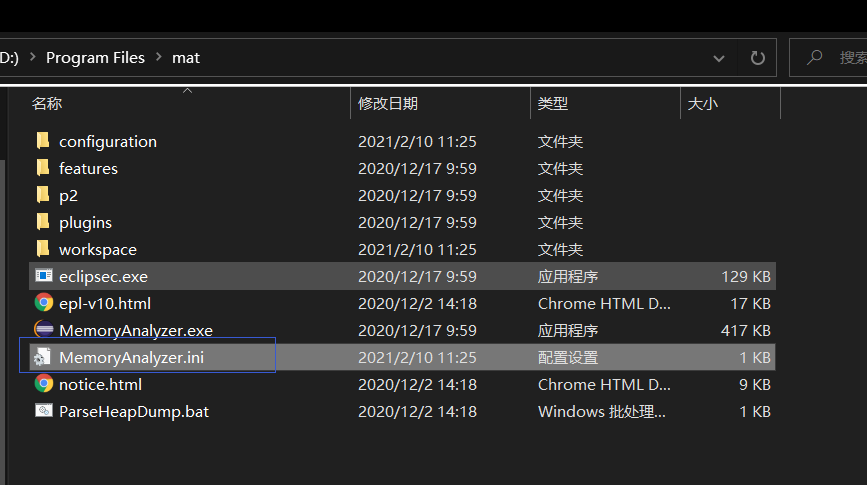Click the Chrome icon beside notice.html
The image size is (867, 485).
click(x=44, y=383)
